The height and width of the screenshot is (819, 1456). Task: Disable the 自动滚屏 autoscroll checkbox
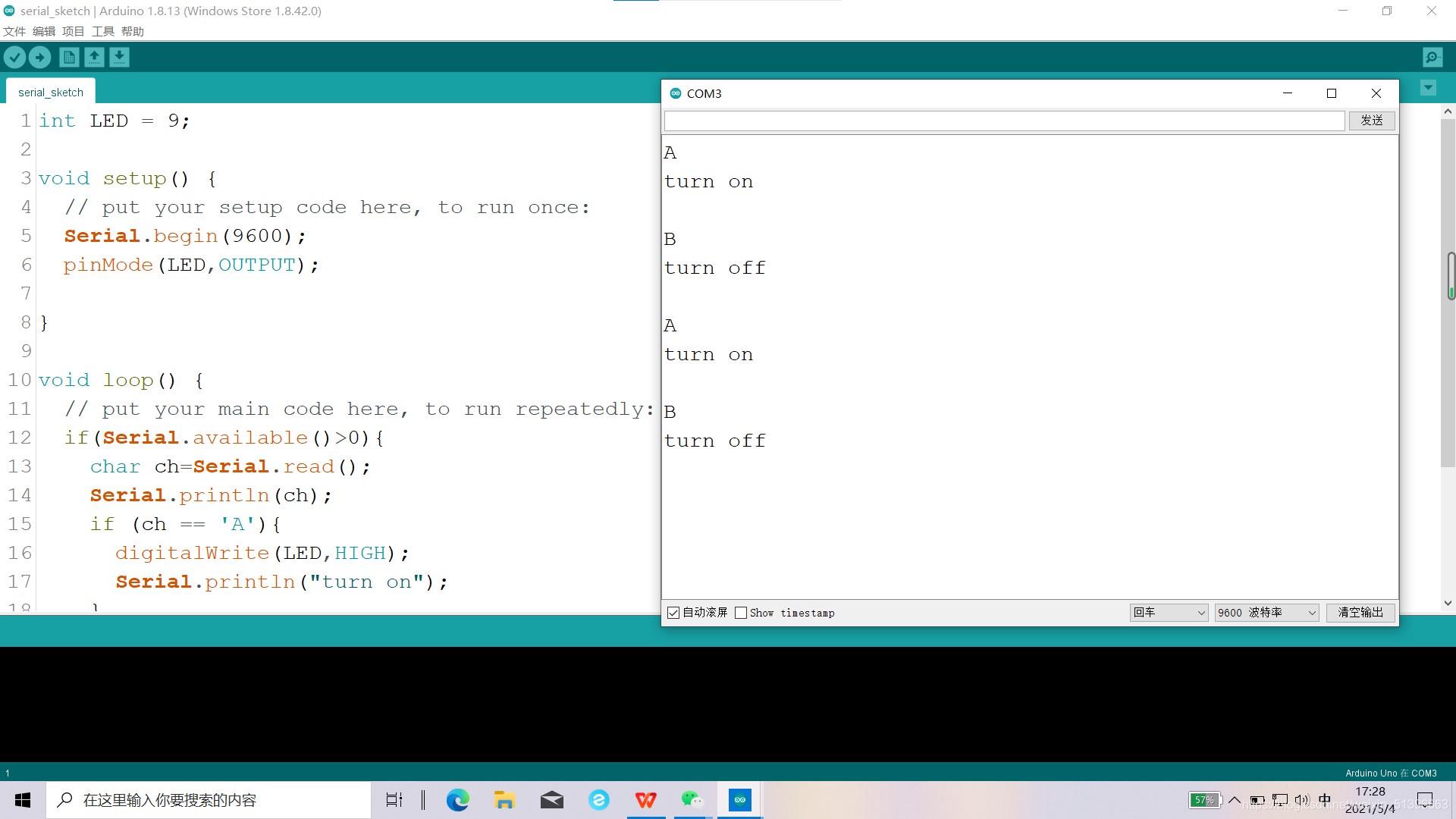[x=673, y=613]
